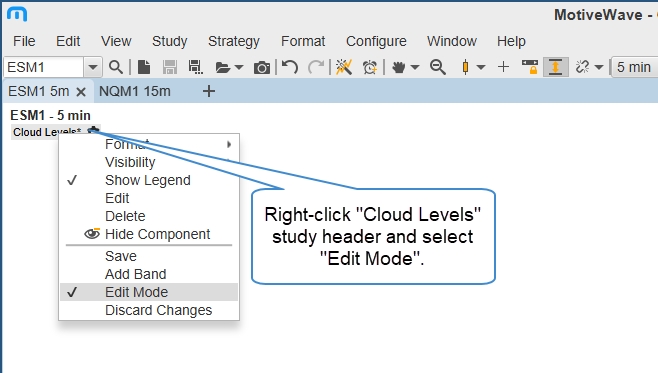This screenshot has height=373, width=658.
Task: Expand the link chart dropdown arrow
Action: pyautogui.click(x=599, y=67)
